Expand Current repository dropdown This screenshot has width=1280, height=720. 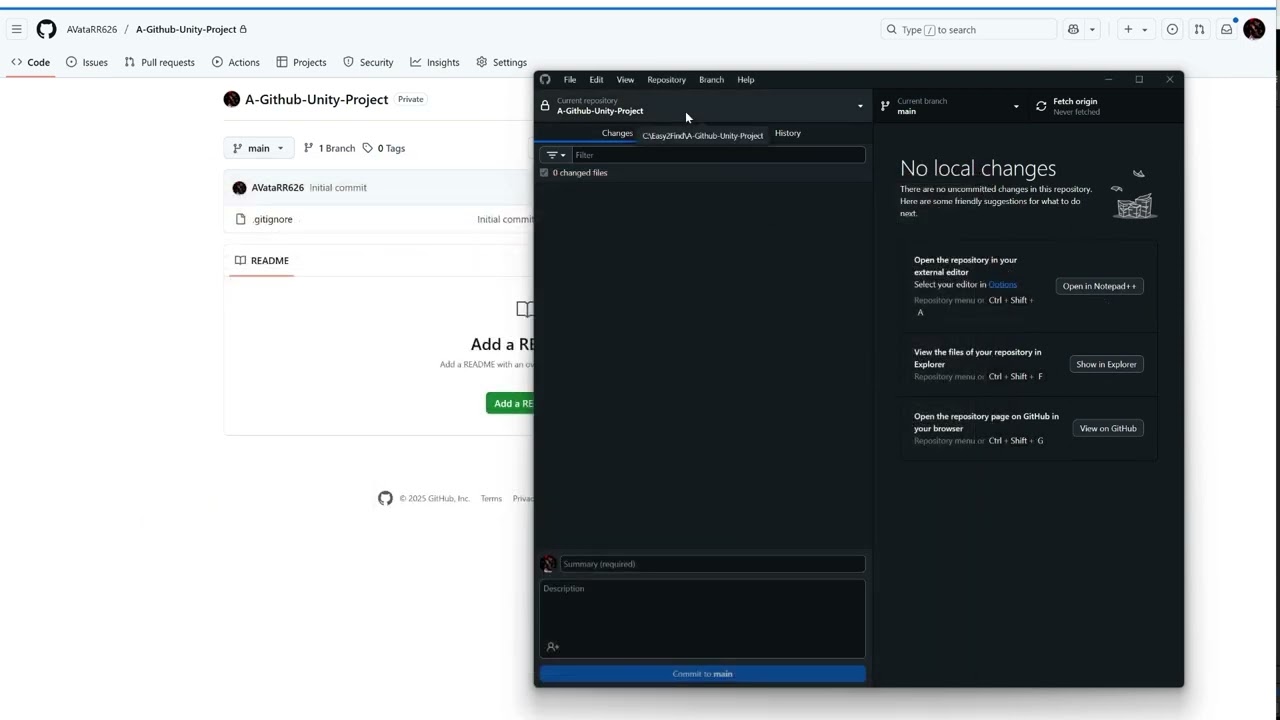[703, 106]
